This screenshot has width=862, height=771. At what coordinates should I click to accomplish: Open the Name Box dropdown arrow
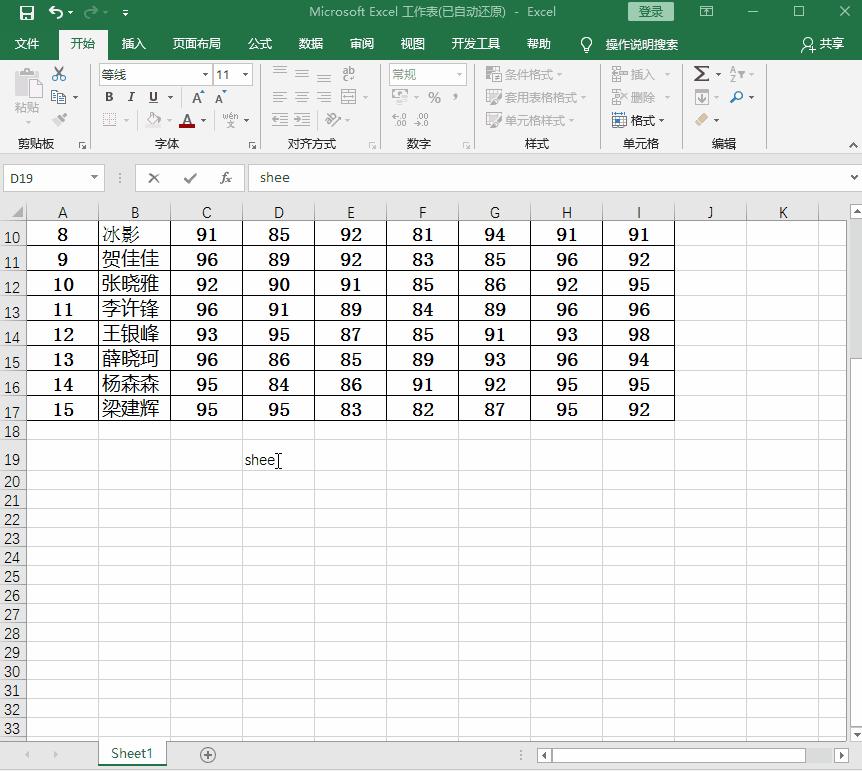pos(95,178)
